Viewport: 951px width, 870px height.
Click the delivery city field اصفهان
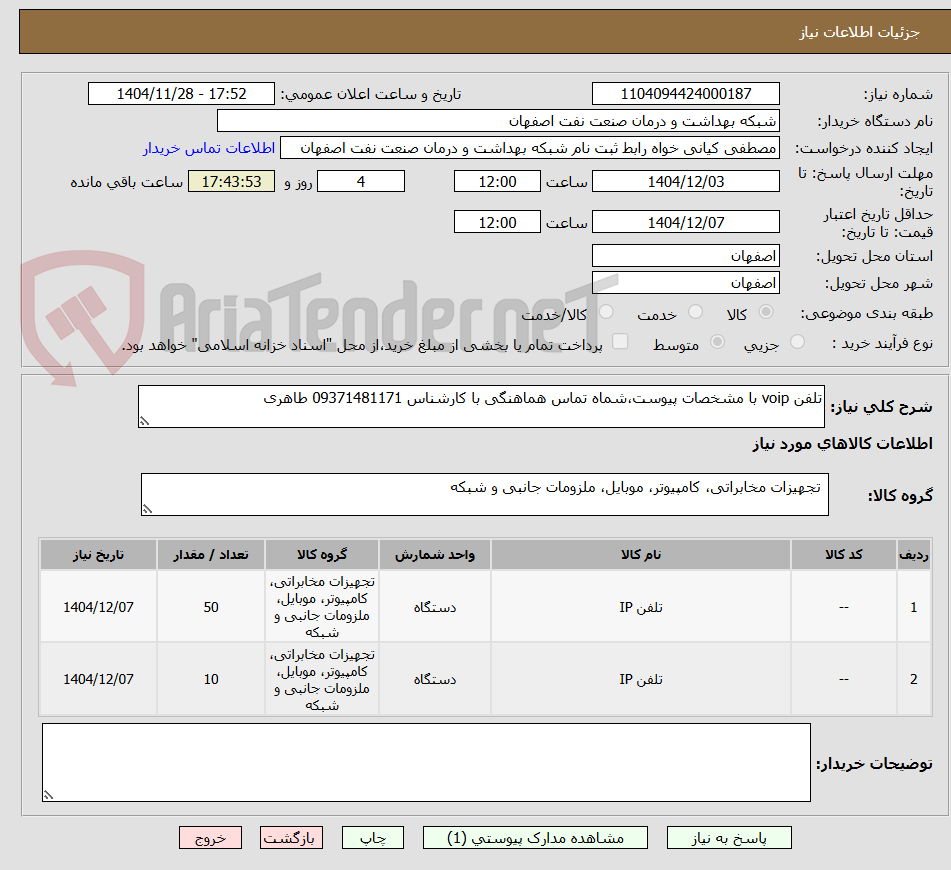(686, 283)
